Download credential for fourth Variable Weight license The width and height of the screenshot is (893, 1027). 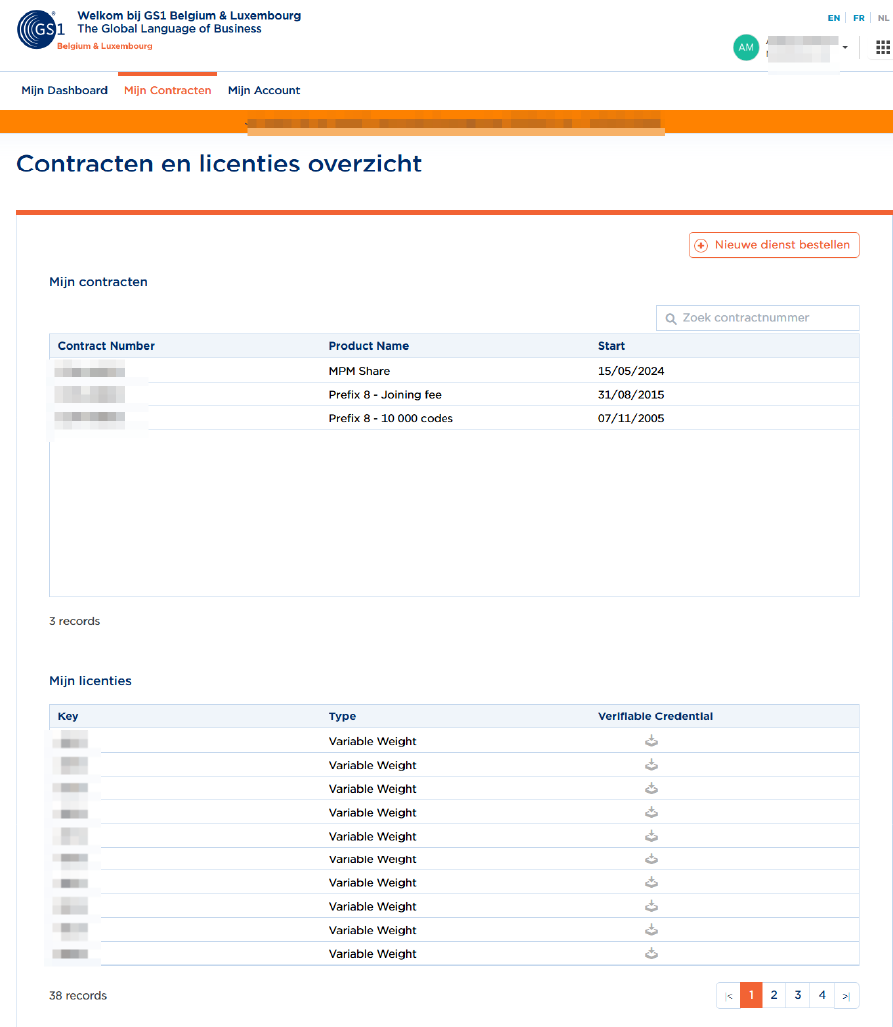click(x=651, y=812)
